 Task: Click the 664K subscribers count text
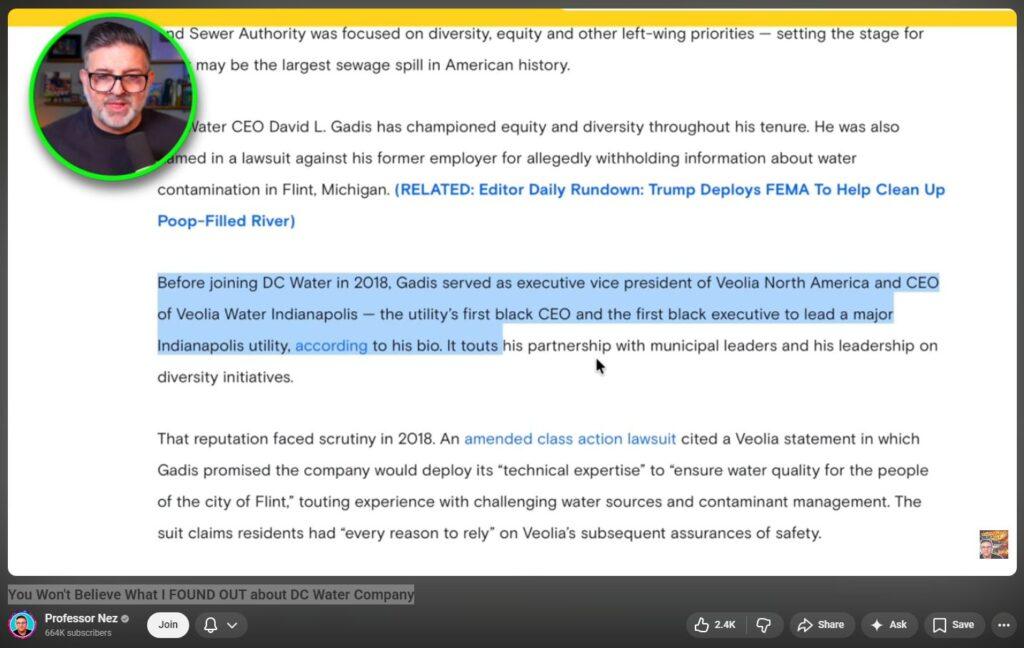point(78,633)
